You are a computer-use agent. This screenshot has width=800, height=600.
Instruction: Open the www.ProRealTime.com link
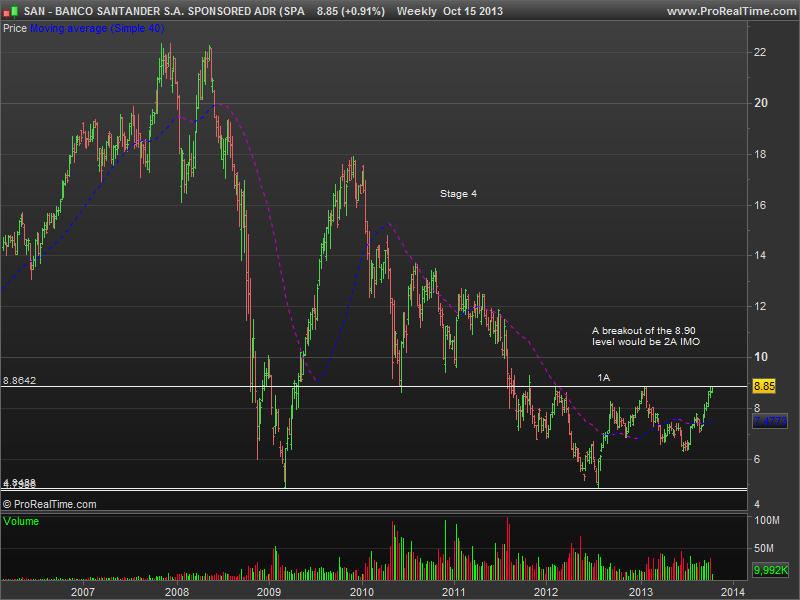click(733, 11)
